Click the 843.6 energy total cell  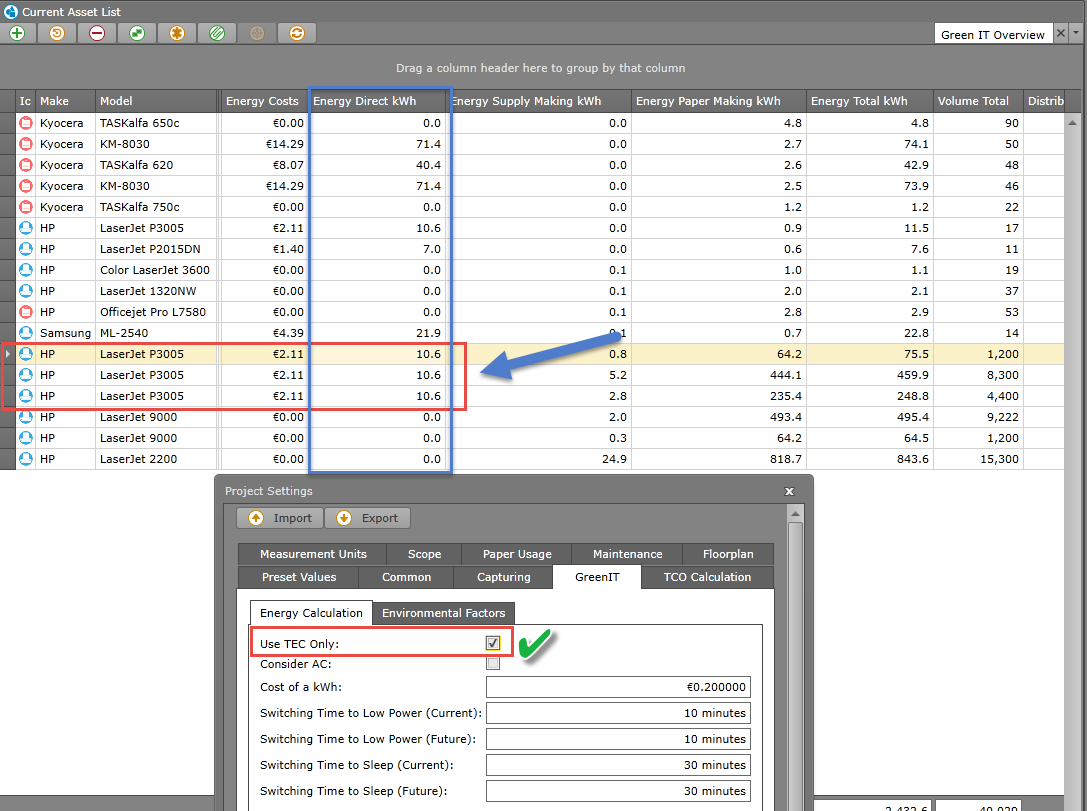870,459
